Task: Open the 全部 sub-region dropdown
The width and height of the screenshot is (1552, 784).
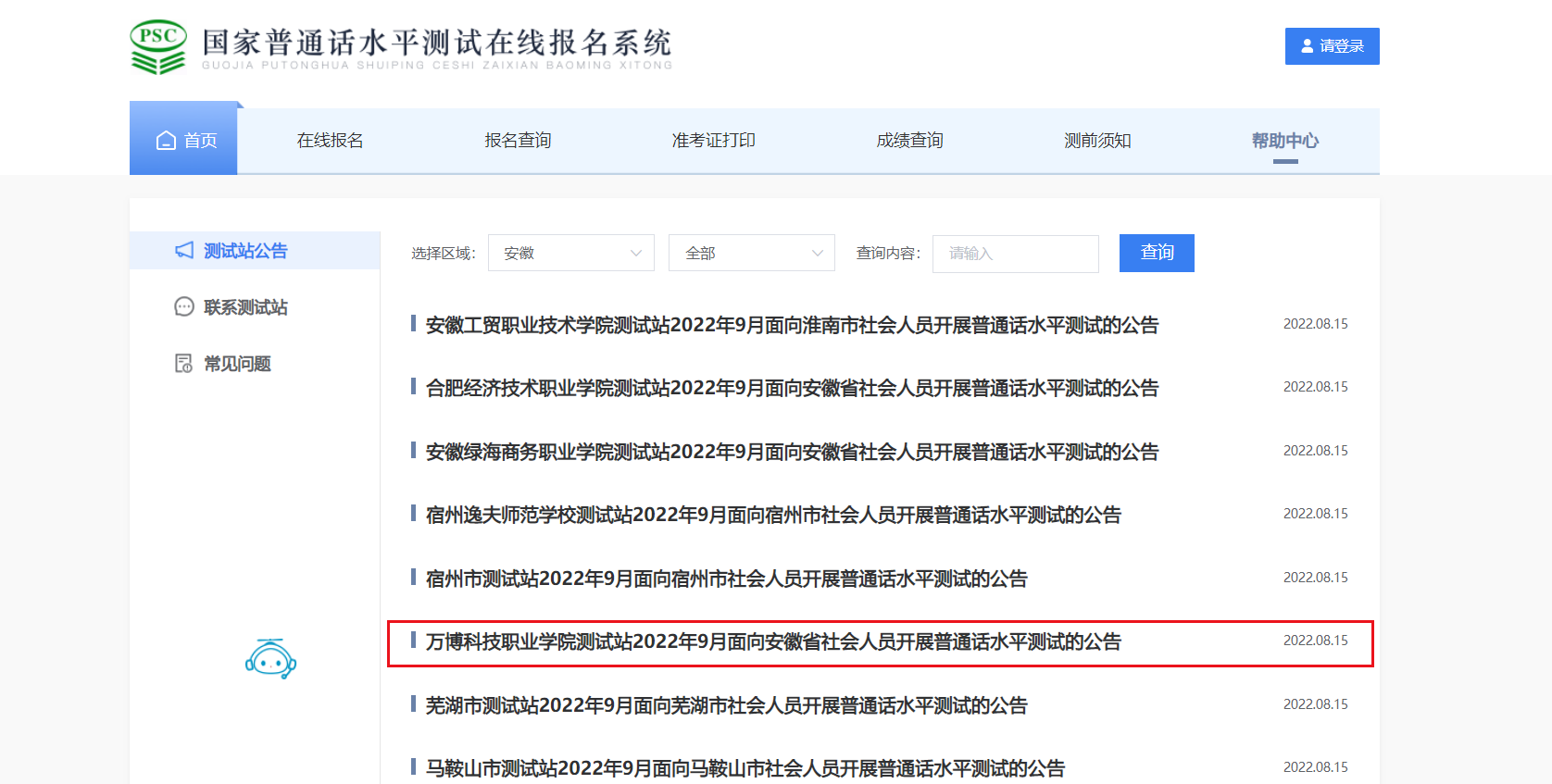Action: (x=752, y=253)
